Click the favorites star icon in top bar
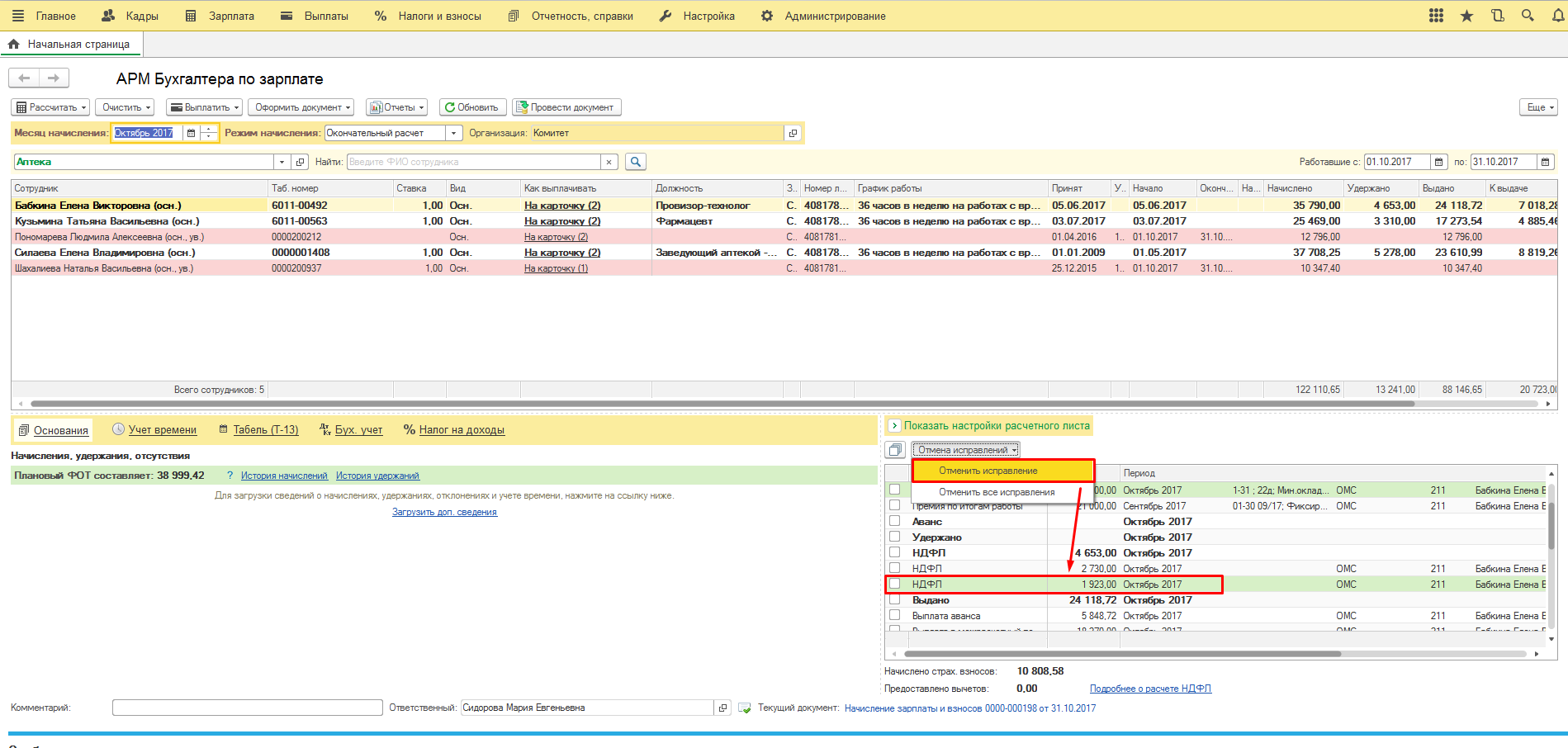This screenshot has height=748, width=1568. [1466, 16]
